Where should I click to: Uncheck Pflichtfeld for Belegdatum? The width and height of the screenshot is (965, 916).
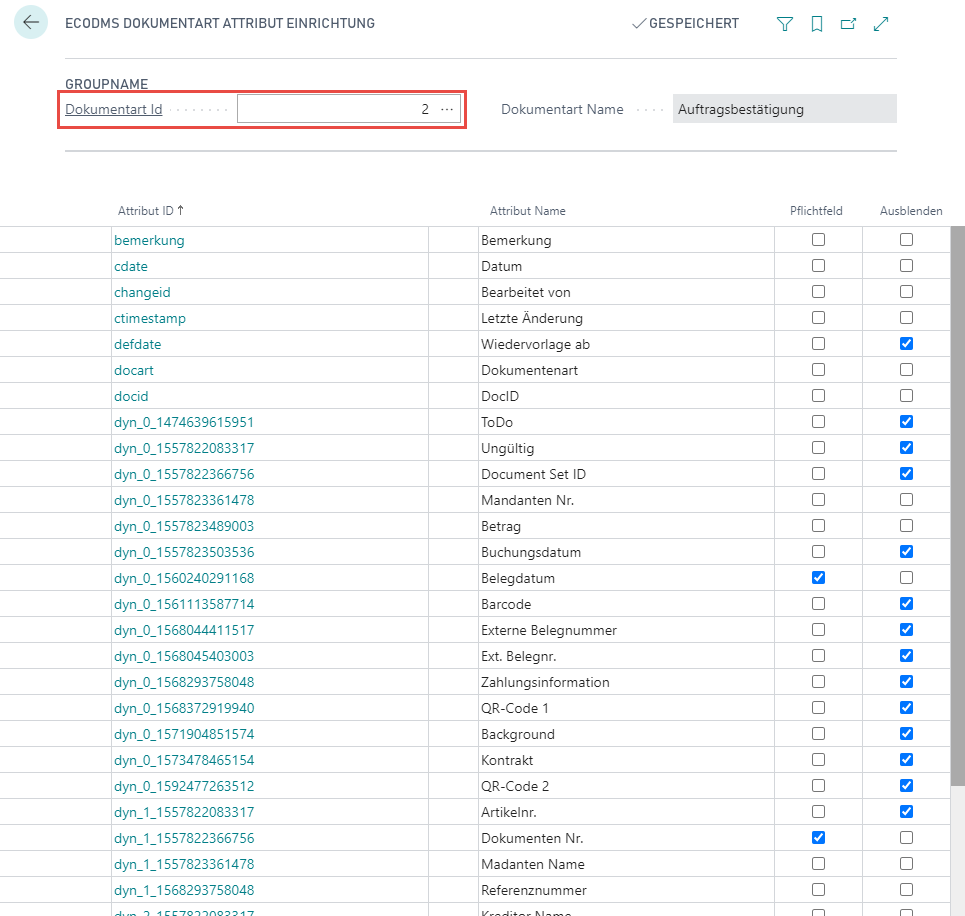click(x=818, y=577)
